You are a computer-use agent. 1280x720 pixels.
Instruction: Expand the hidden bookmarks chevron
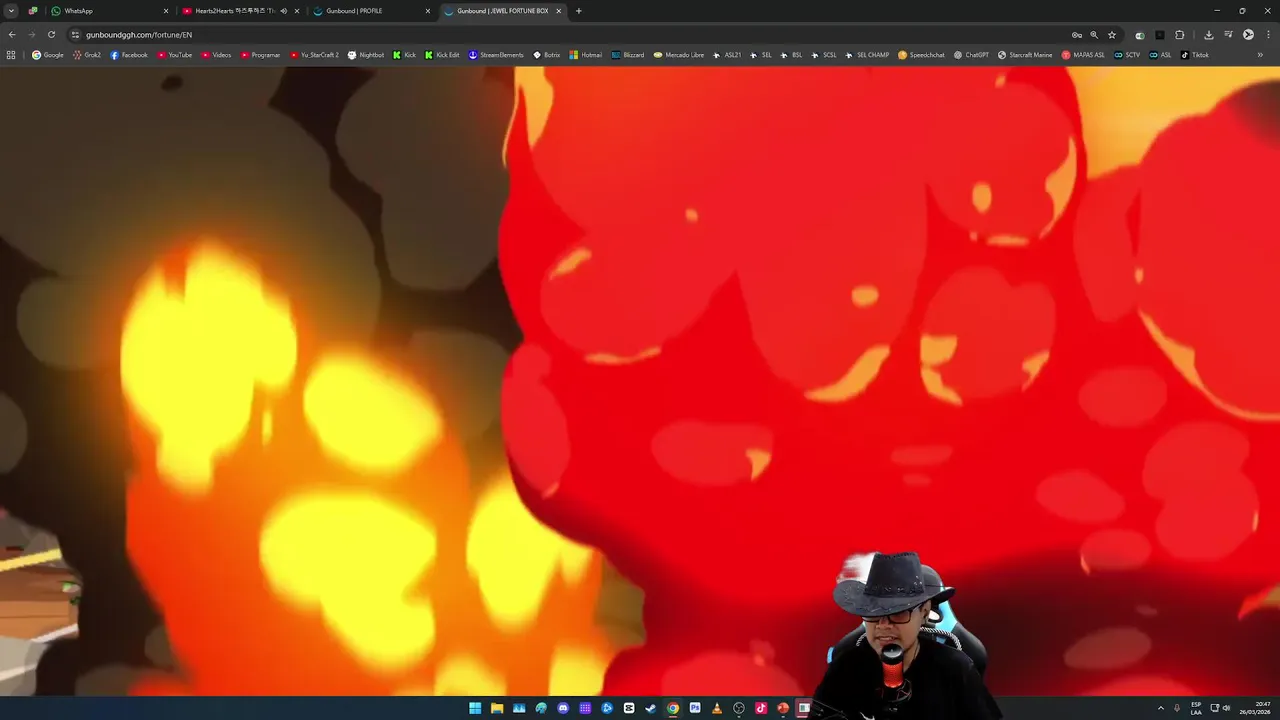click(1260, 55)
